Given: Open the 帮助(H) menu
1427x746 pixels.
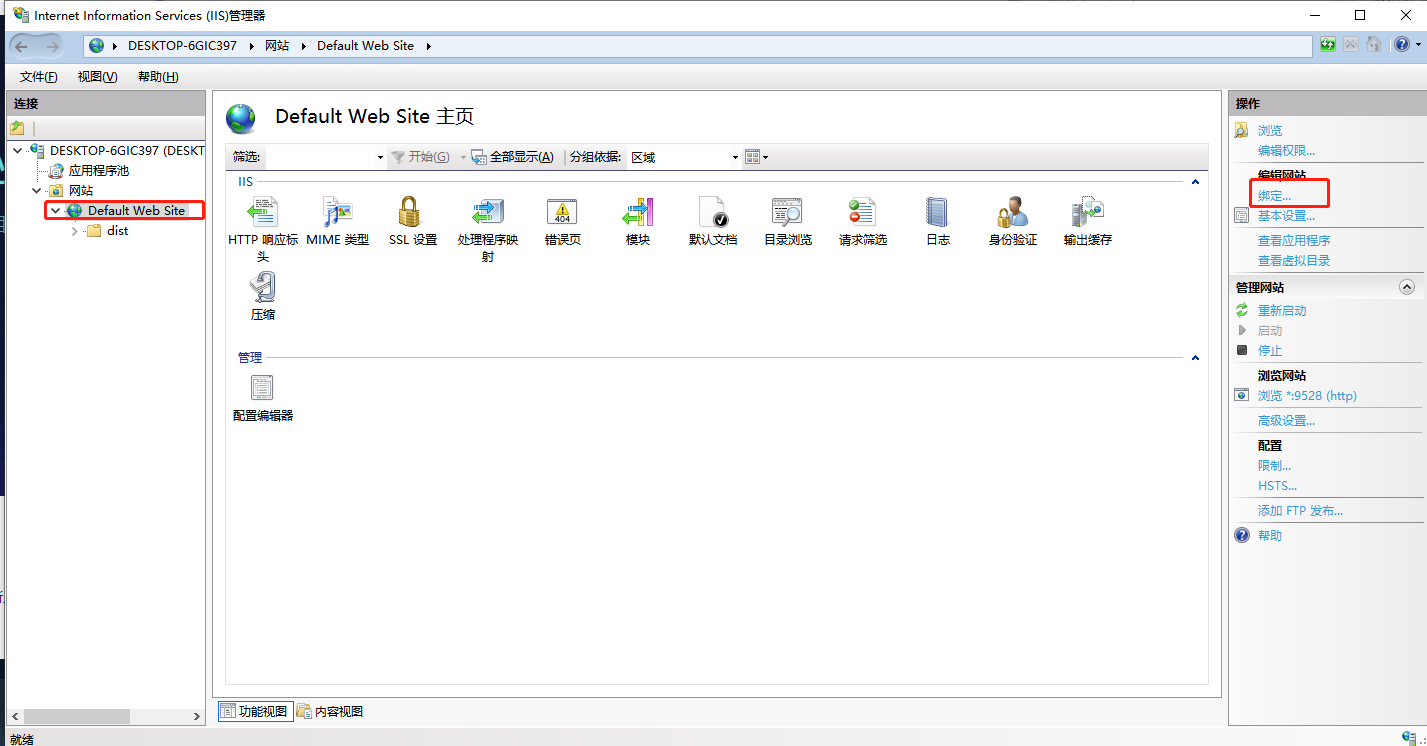Looking at the screenshot, I should pyautogui.click(x=158, y=77).
